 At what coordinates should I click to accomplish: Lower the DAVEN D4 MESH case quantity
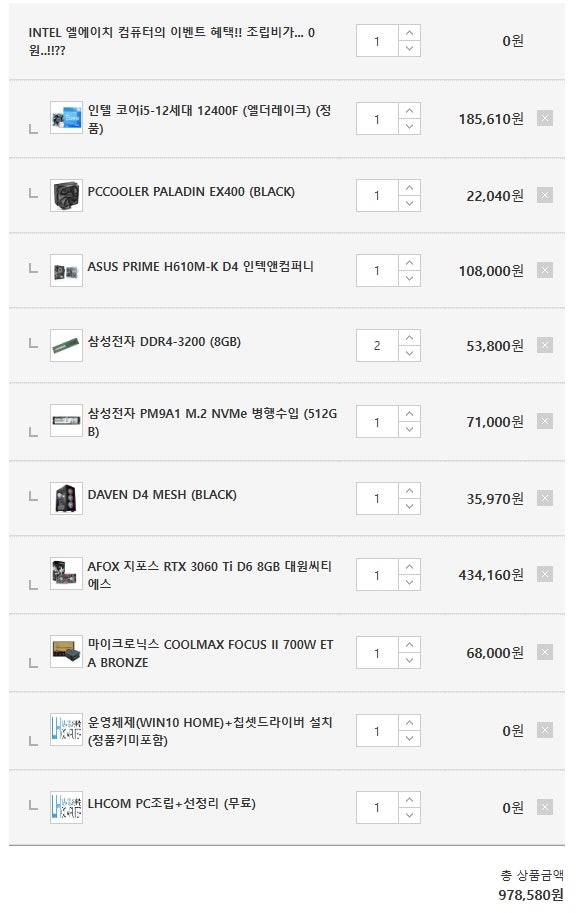(x=409, y=506)
